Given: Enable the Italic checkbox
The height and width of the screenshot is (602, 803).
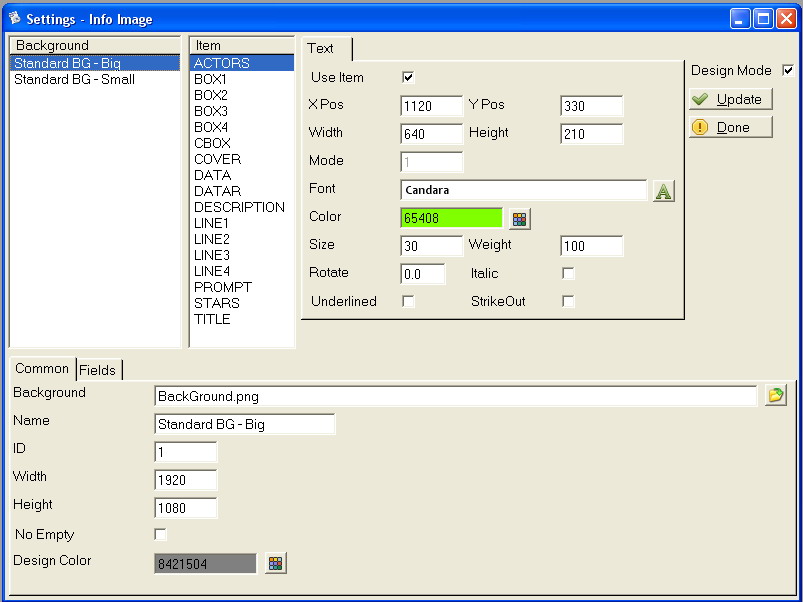Looking at the screenshot, I should tap(568, 273).
